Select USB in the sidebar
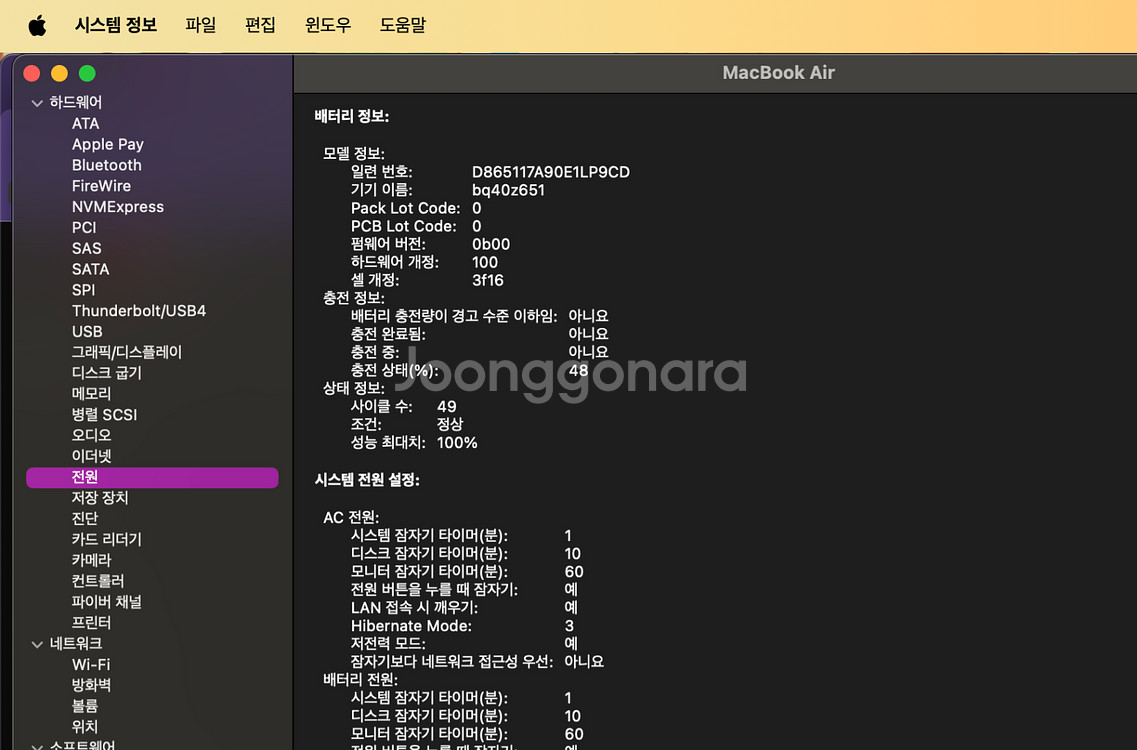1137x750 pixels. pos(87,331)
